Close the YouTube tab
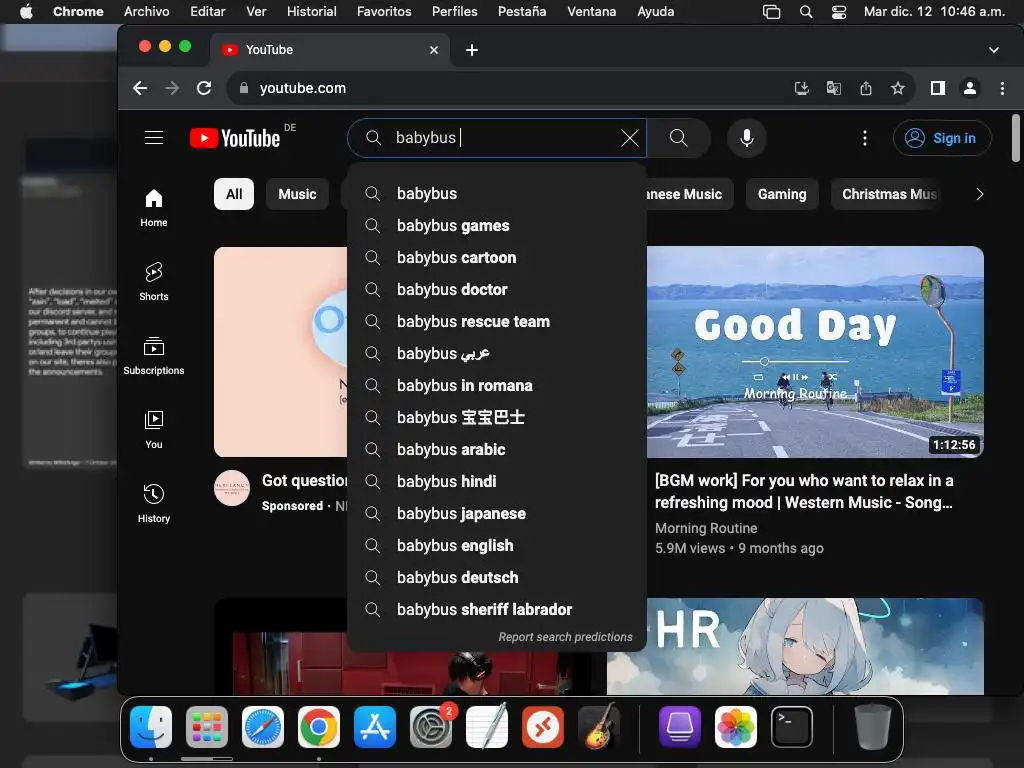Image resolution: width=1024 pixels, height=768 pixels. point(434,50)
